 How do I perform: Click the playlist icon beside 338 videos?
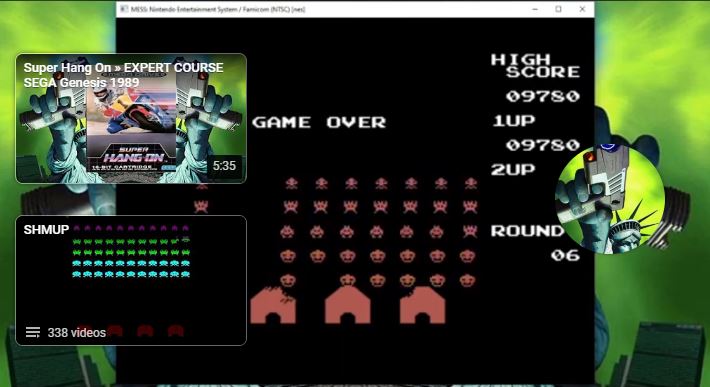tap(33, 333)
